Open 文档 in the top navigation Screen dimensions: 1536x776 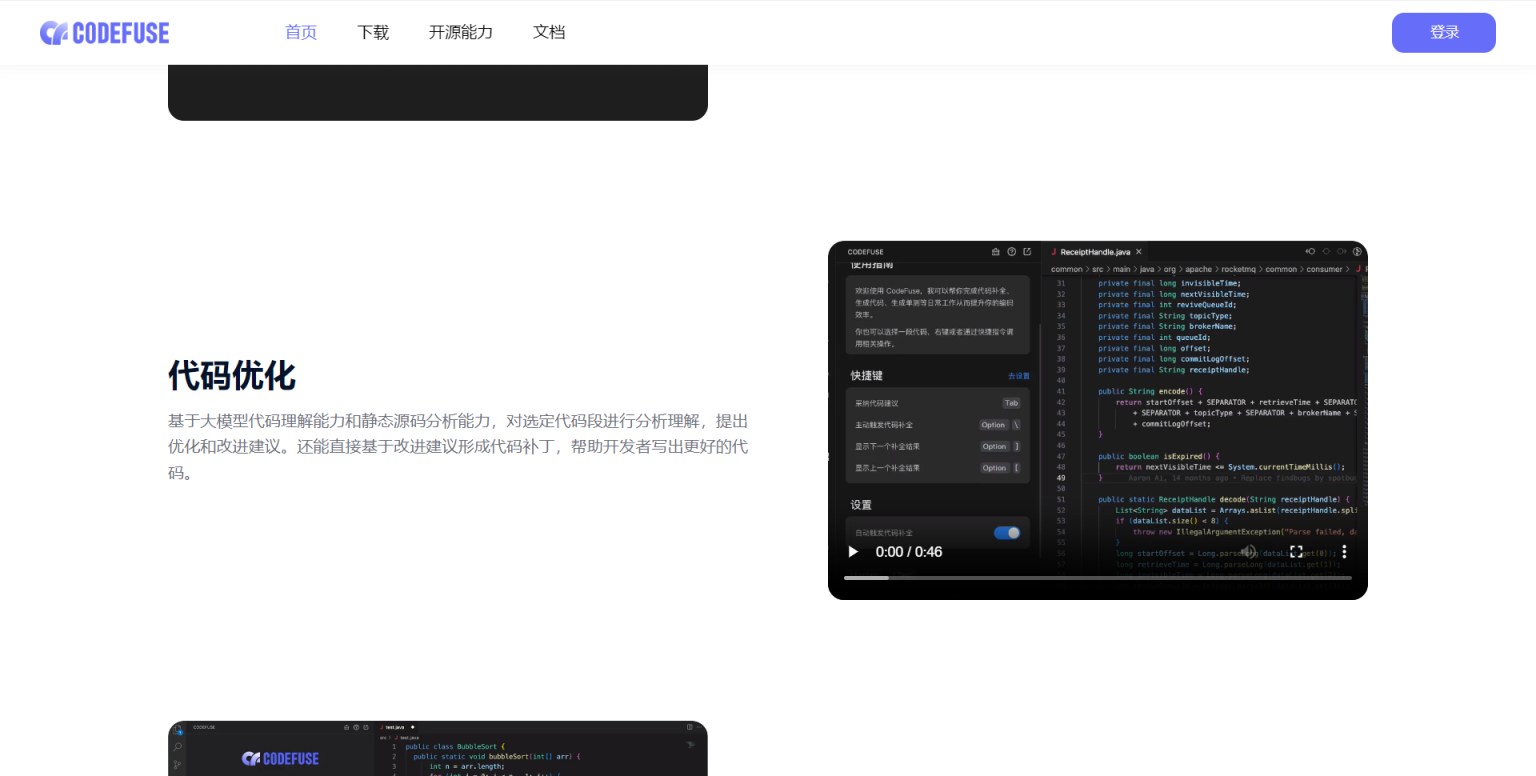[x=549, y=32]
